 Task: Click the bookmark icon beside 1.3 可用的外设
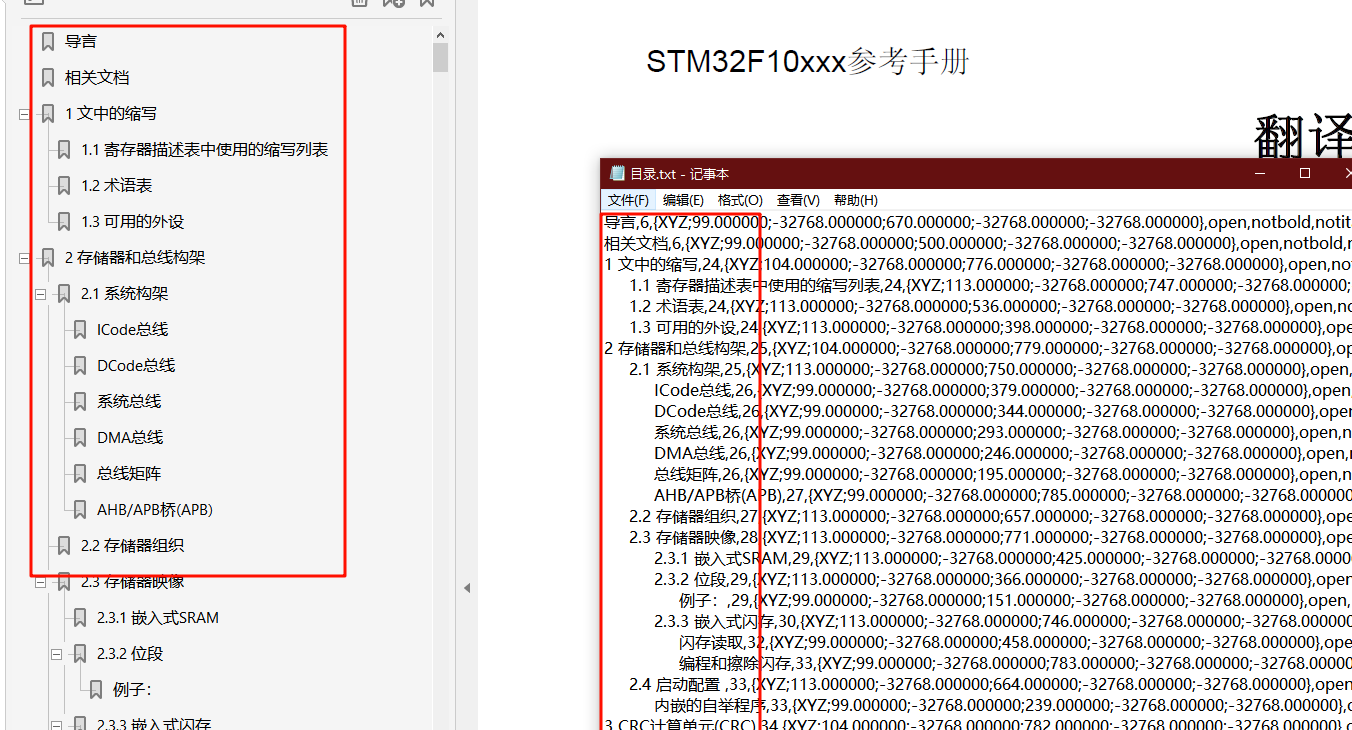64,222
